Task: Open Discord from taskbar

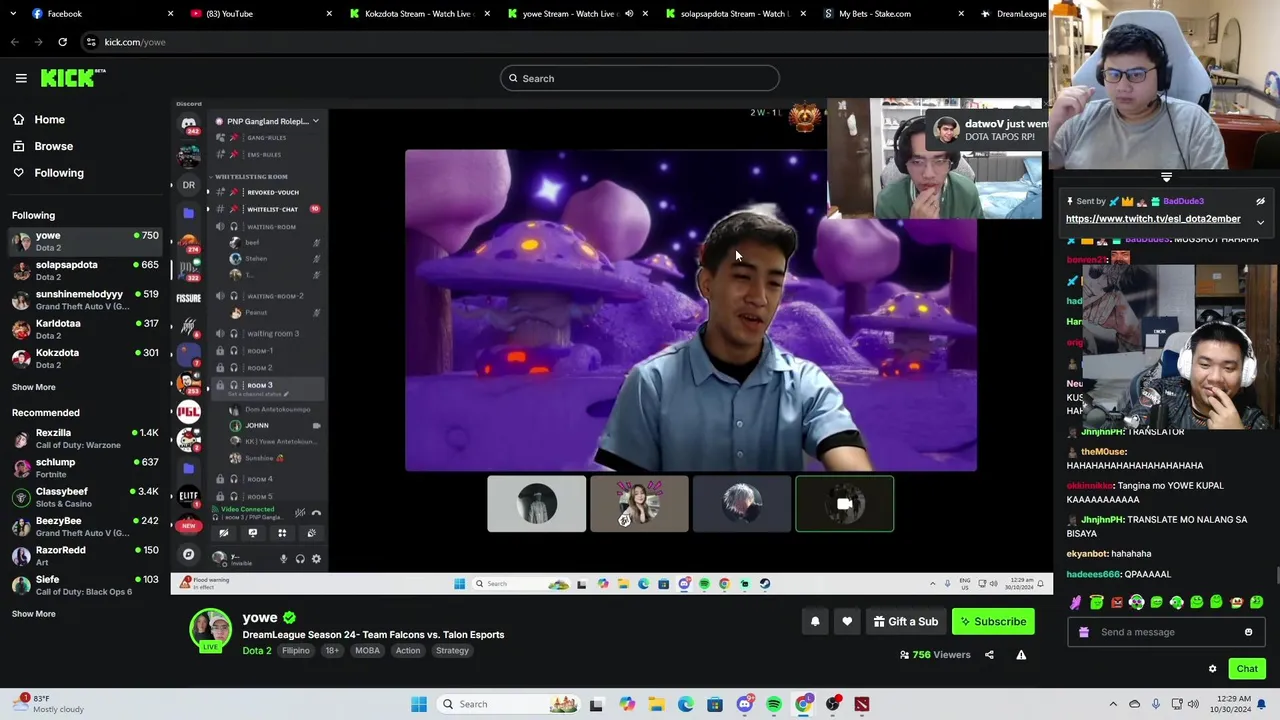Action: click(x=744, y=704)
